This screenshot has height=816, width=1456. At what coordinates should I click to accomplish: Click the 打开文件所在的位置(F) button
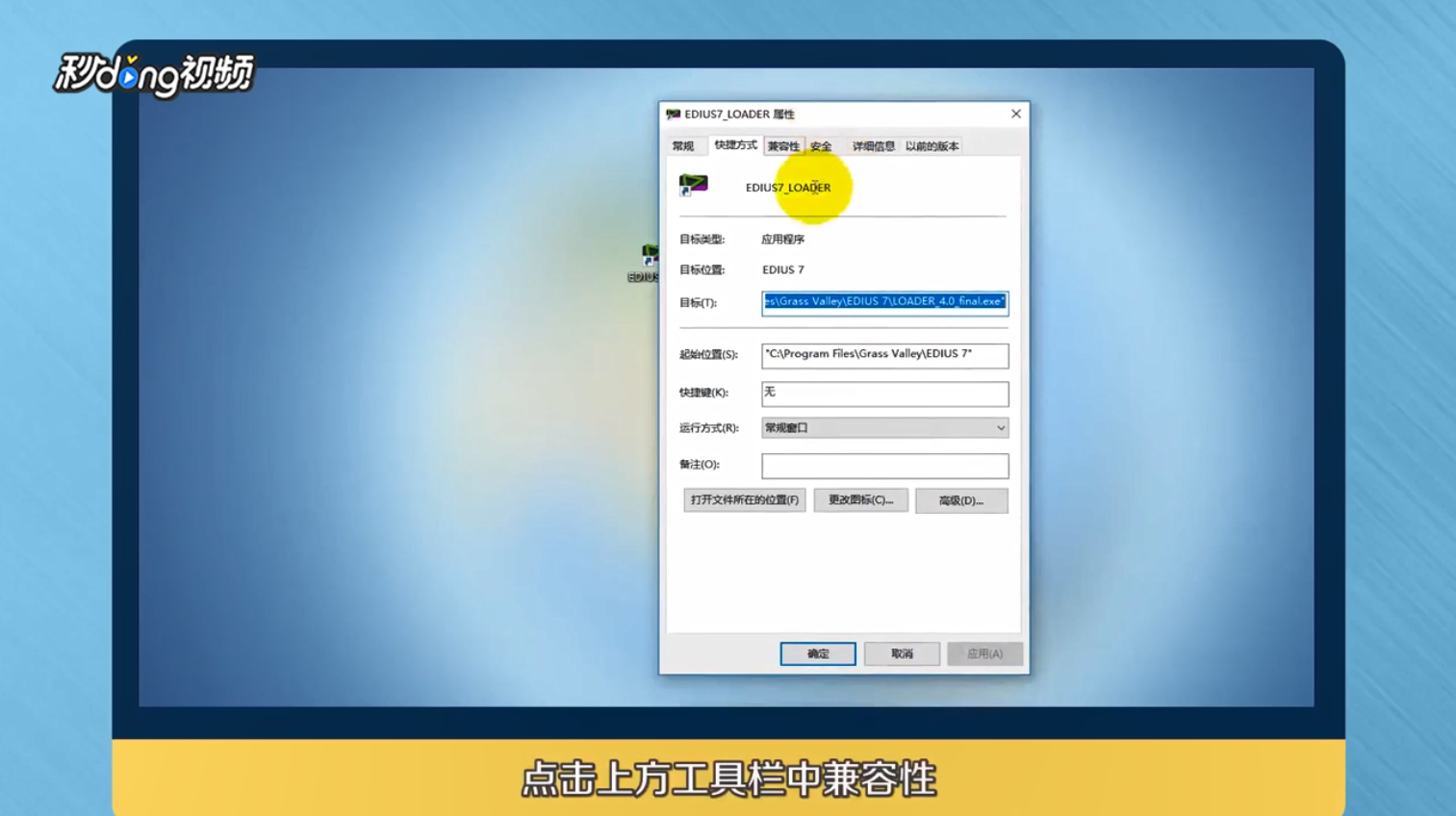[x=745, y=500]
